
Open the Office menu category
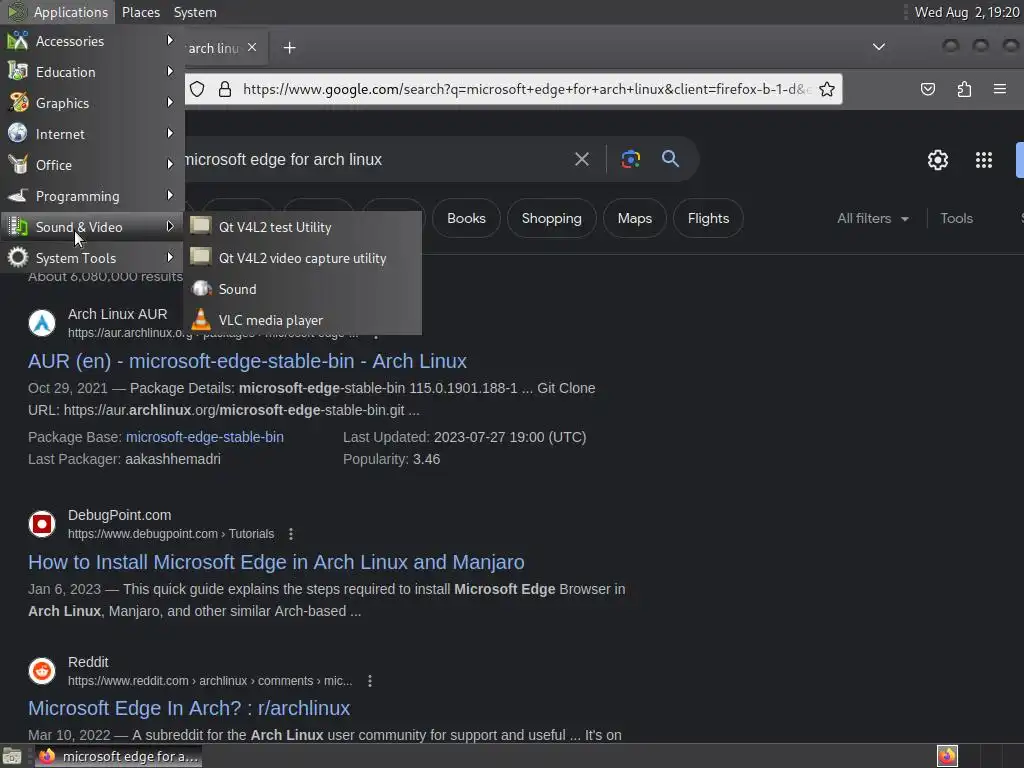pos(92,165)
